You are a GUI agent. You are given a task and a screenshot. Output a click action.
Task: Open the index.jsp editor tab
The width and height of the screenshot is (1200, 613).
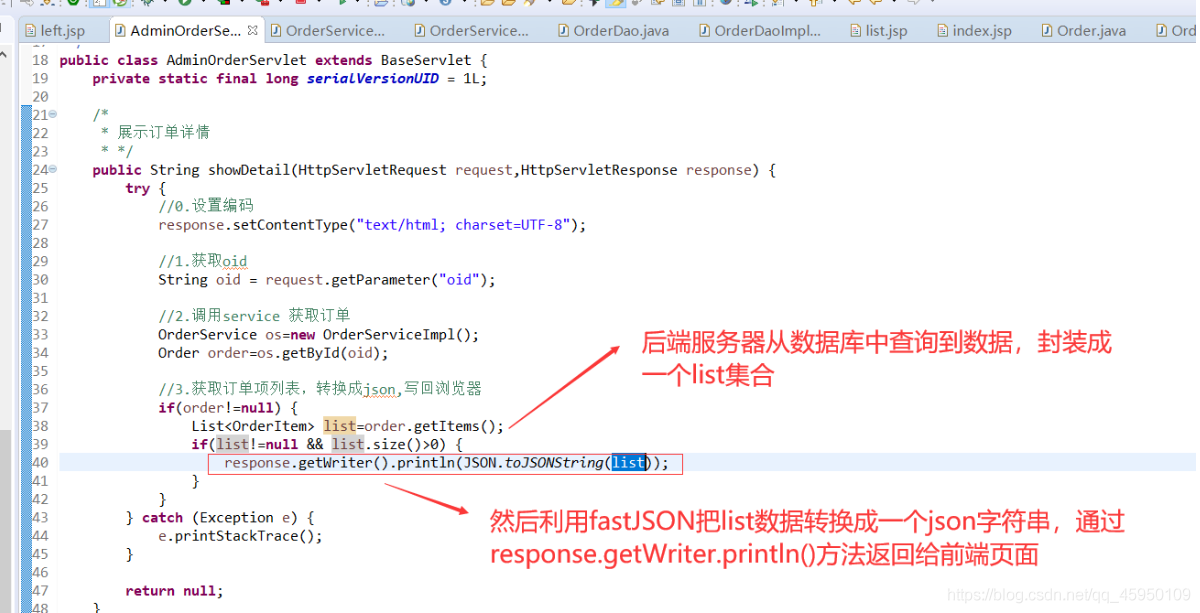(973, 30)
